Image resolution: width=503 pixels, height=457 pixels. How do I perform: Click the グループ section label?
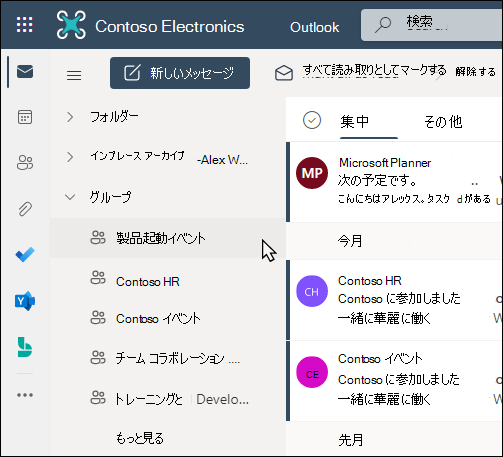tap(110, 197)
